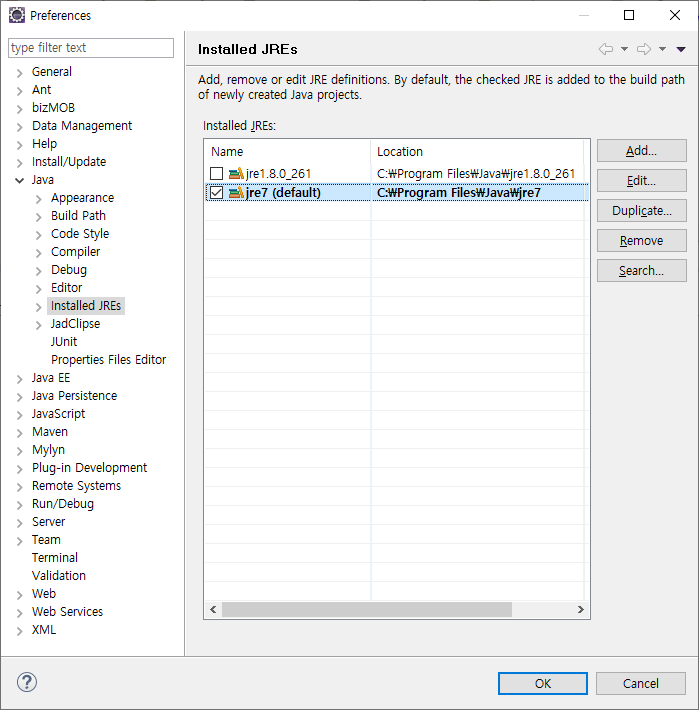Select the XML tree item

[x=44, y=630]
